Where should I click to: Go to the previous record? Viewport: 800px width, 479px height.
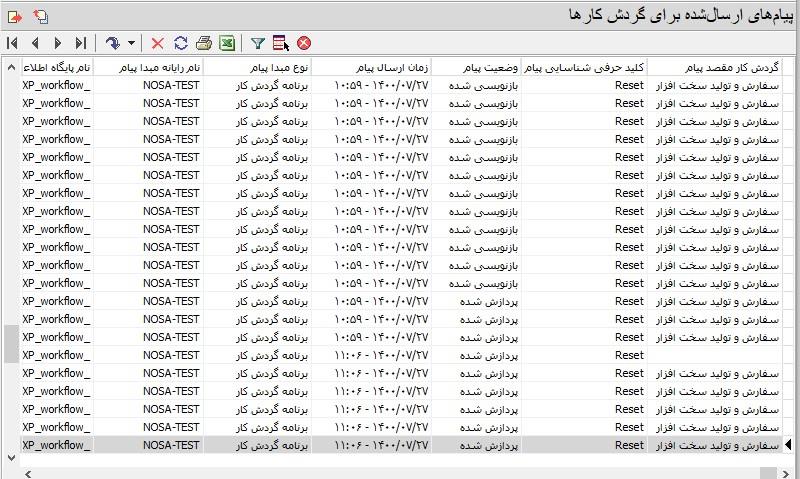coord(35,43)
